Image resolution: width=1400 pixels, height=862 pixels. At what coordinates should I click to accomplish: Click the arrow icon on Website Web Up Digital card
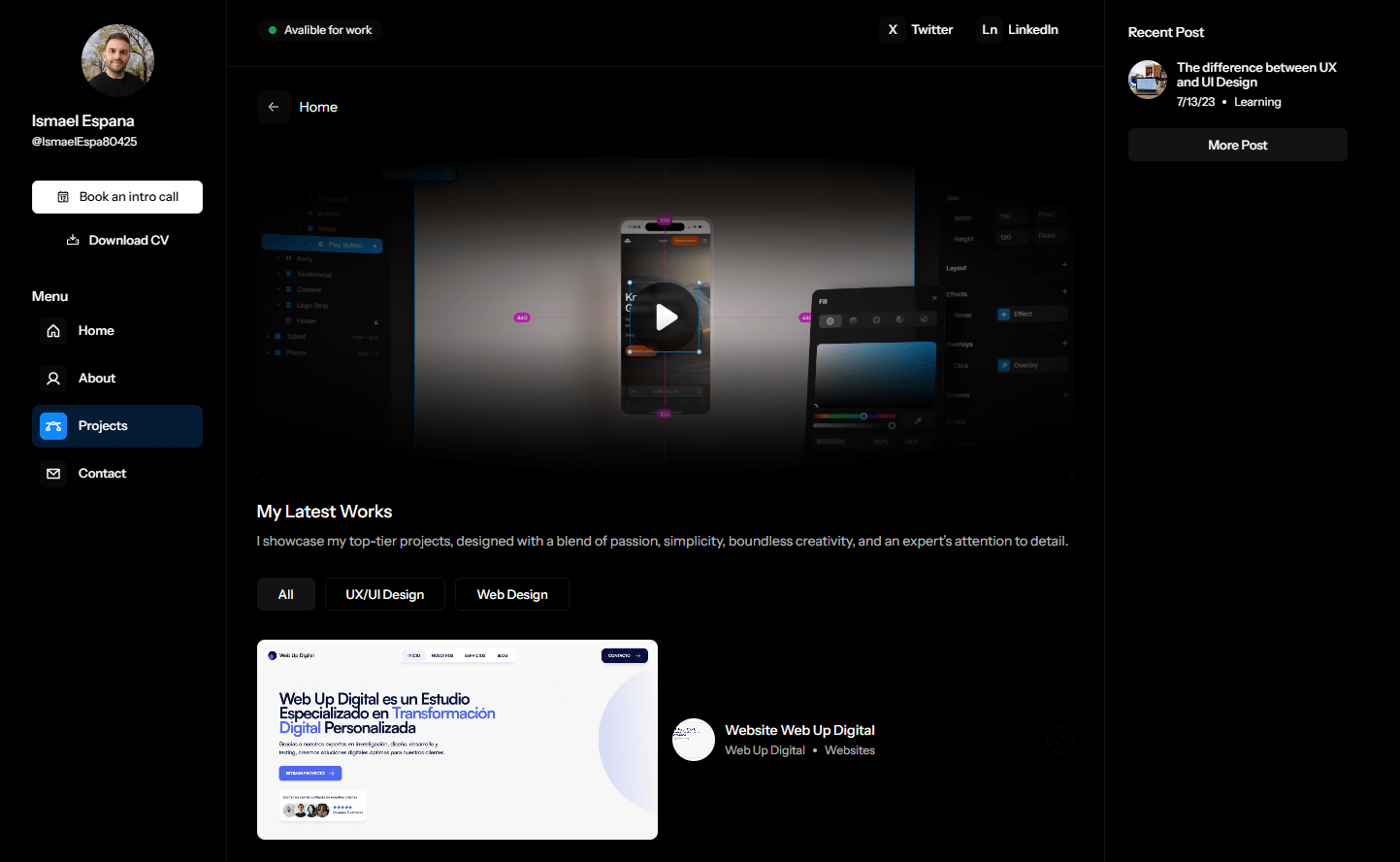click(1060, 740)
